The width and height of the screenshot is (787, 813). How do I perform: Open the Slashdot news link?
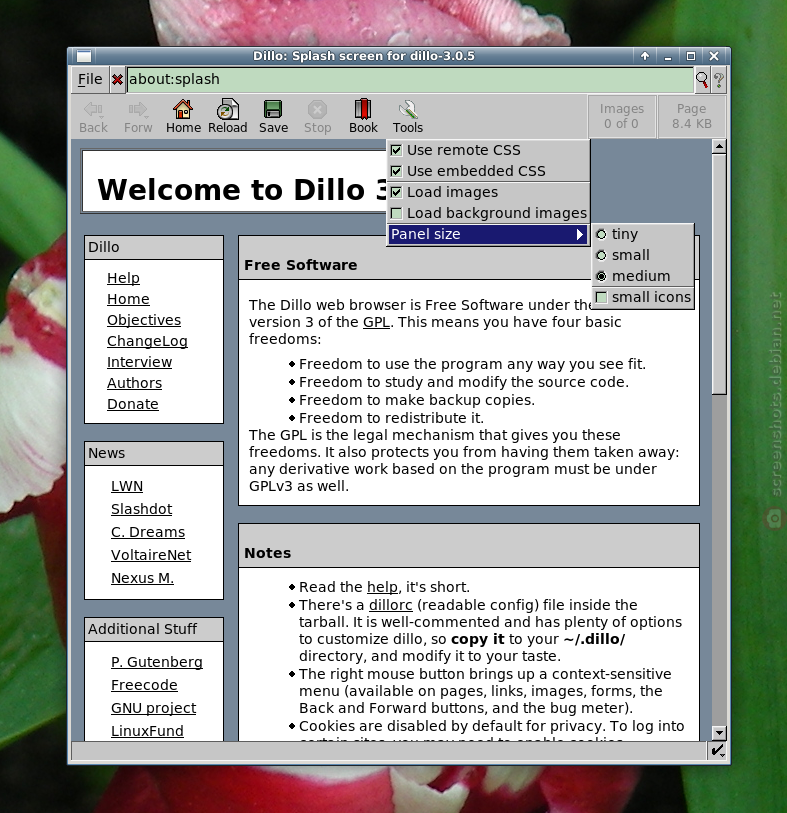(142, 509)
